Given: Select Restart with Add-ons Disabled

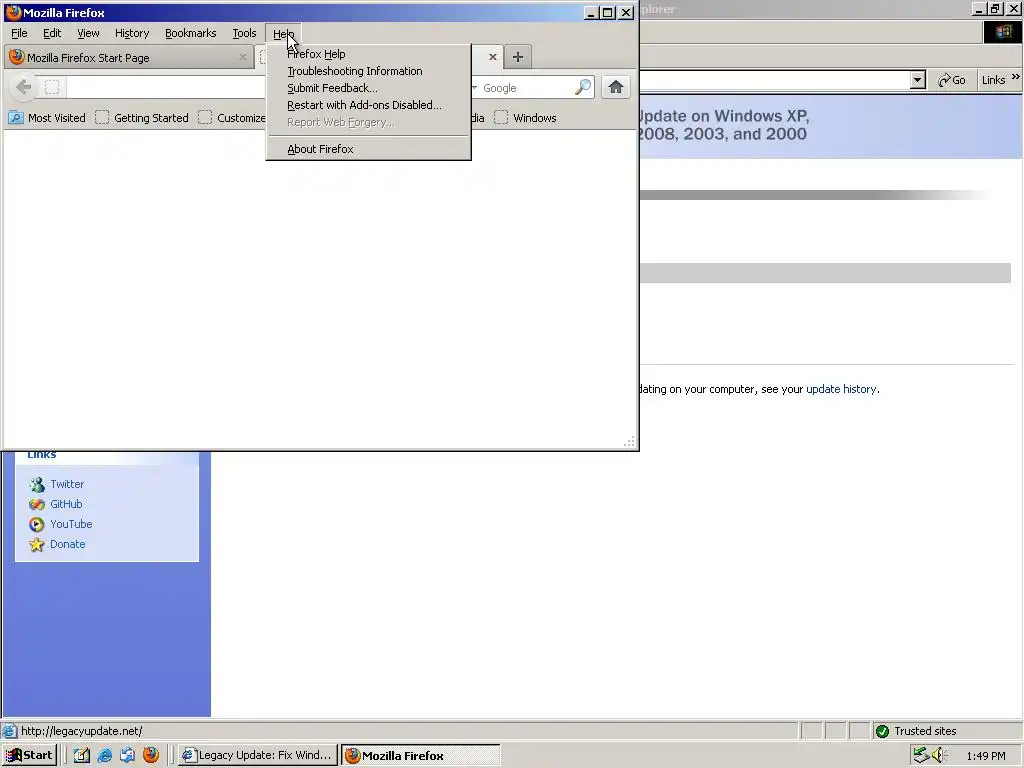Looking at the screenshot, I should (x=364, y=105).
